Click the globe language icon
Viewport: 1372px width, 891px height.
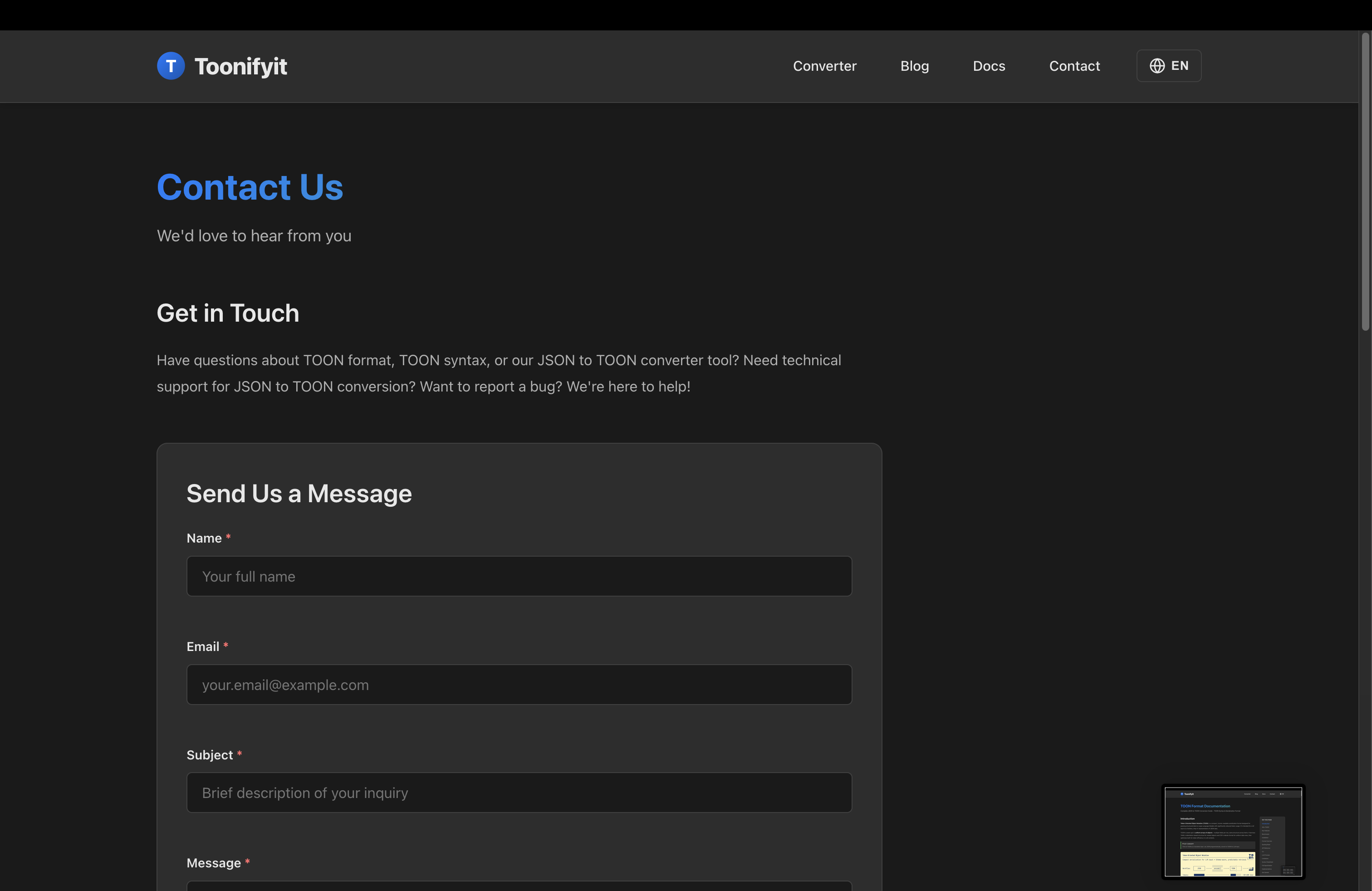tap(1158, 66)
